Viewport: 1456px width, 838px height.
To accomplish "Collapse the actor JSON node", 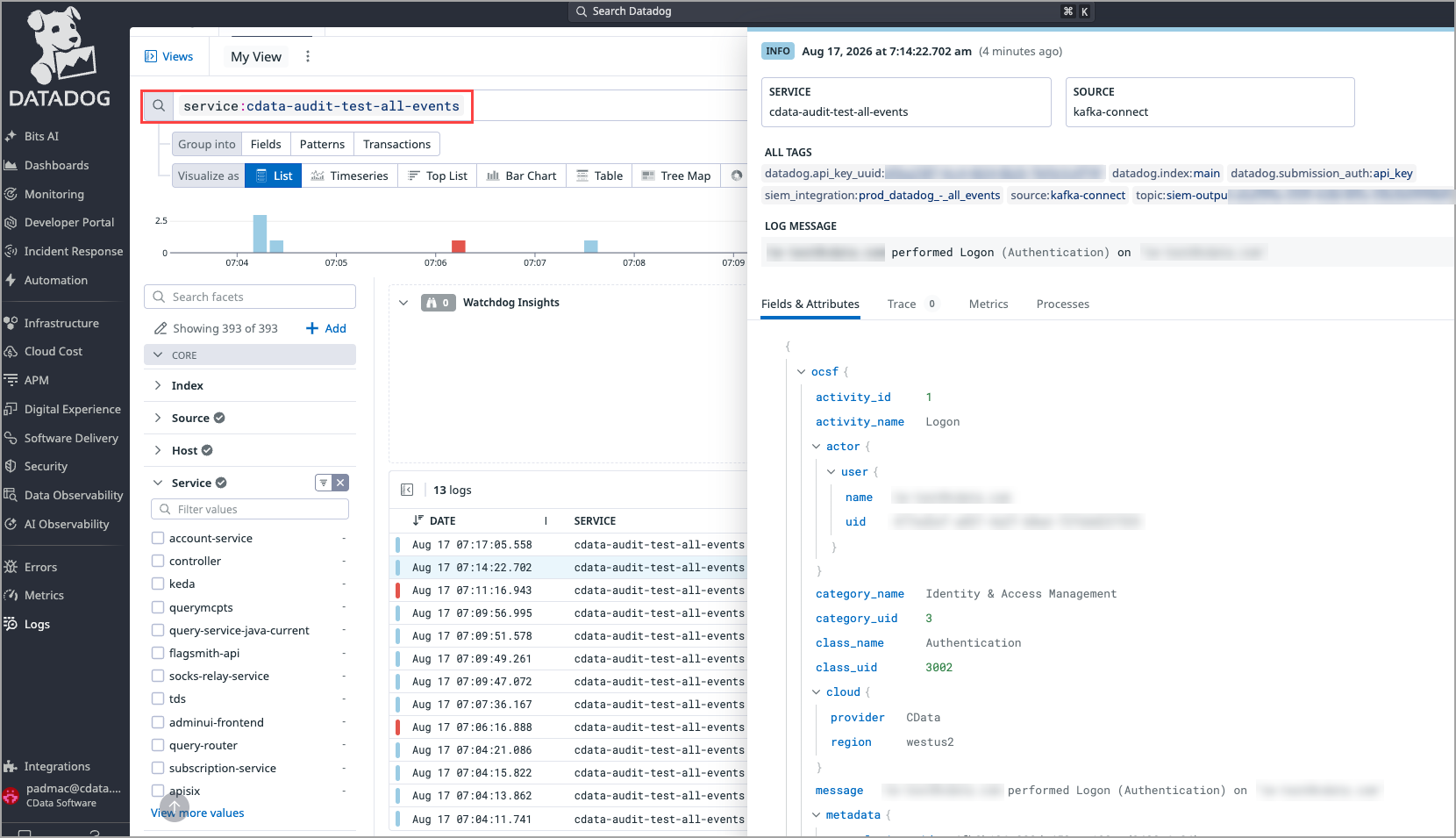I will click(816, 447).
